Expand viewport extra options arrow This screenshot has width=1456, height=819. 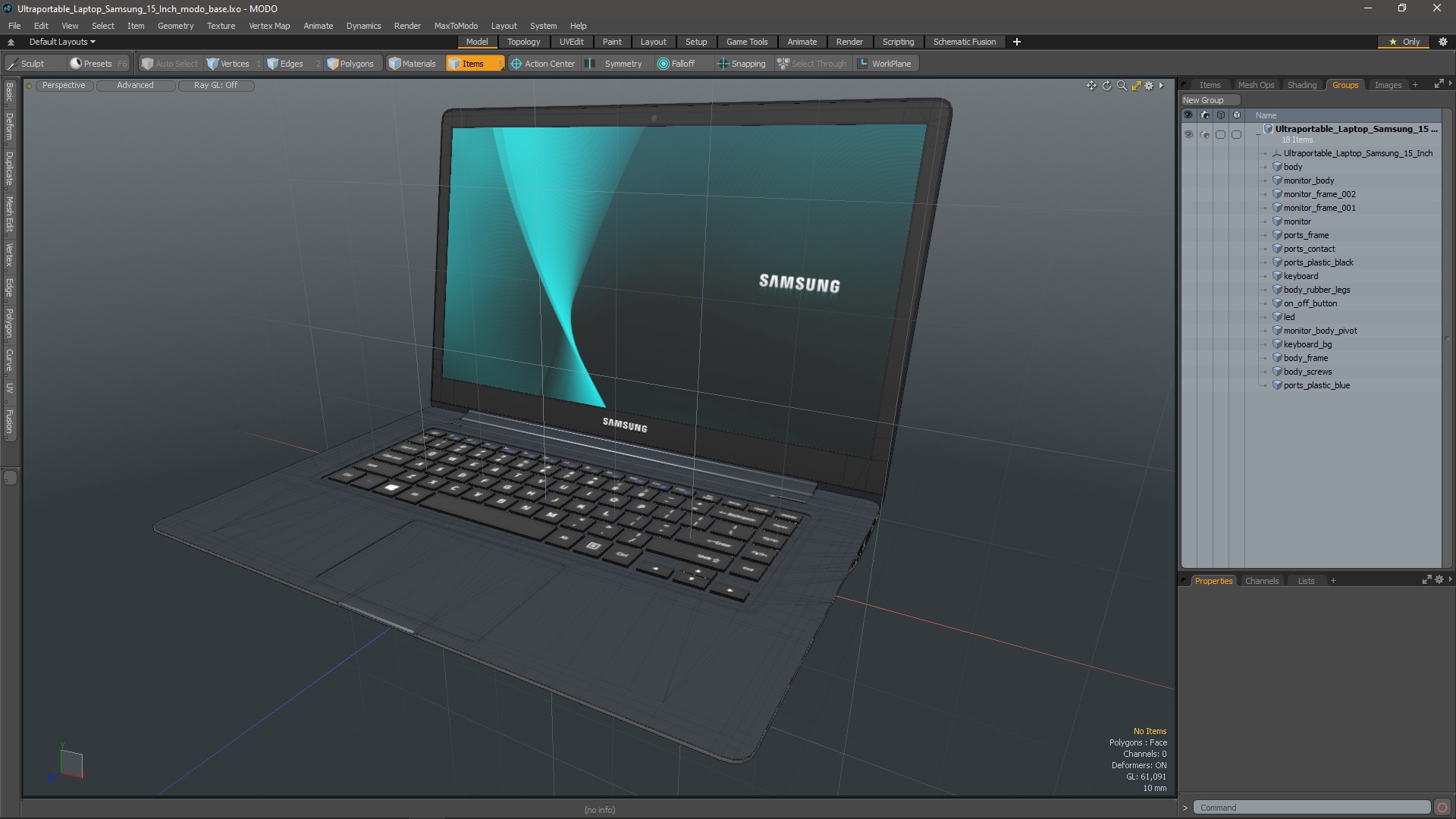pos(1161,86)
